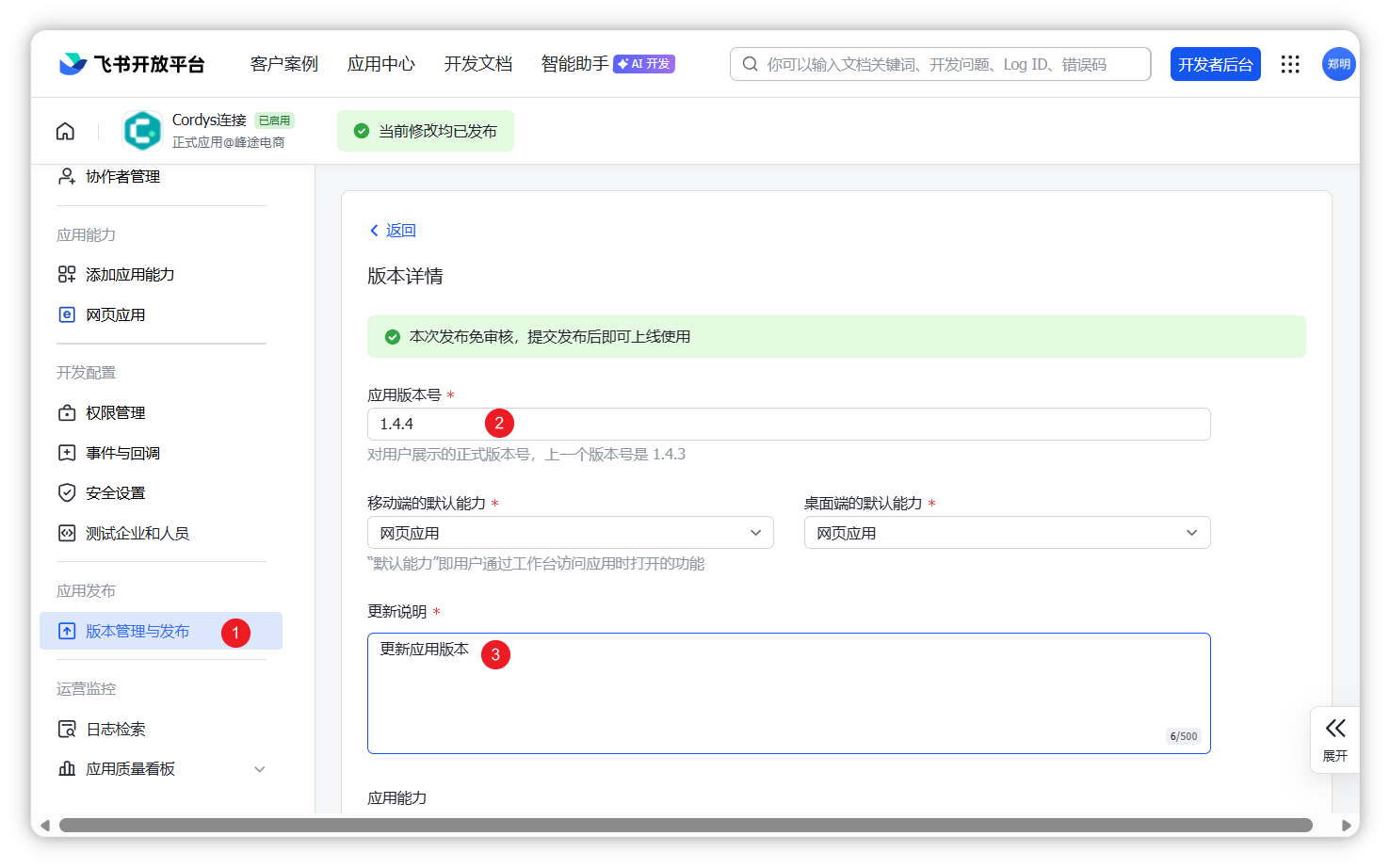Click the Feishu Open Platform logo
The image size is (1390, 868).
132,64
